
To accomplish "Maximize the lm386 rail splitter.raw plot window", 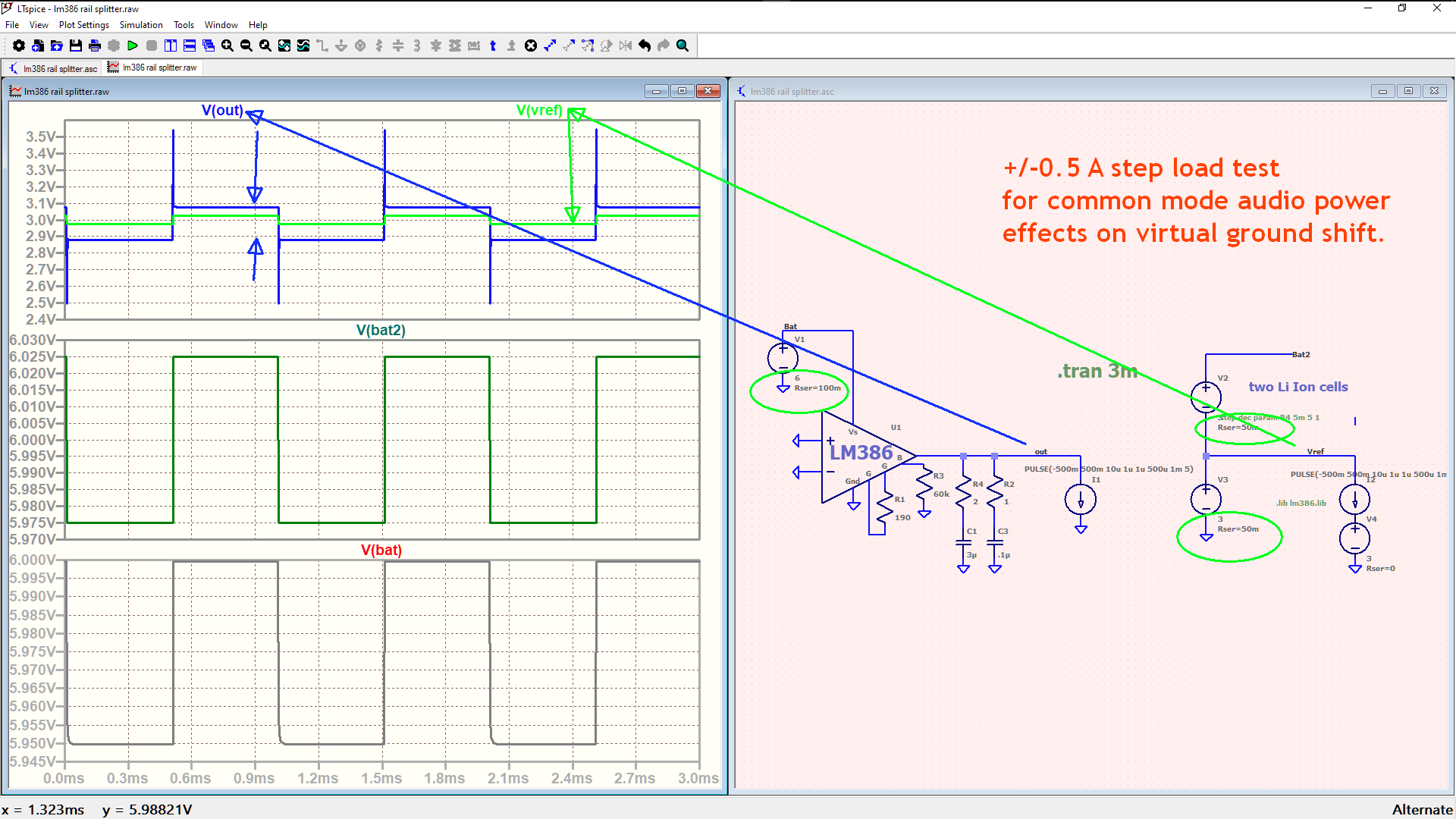I will coord(682,91).
